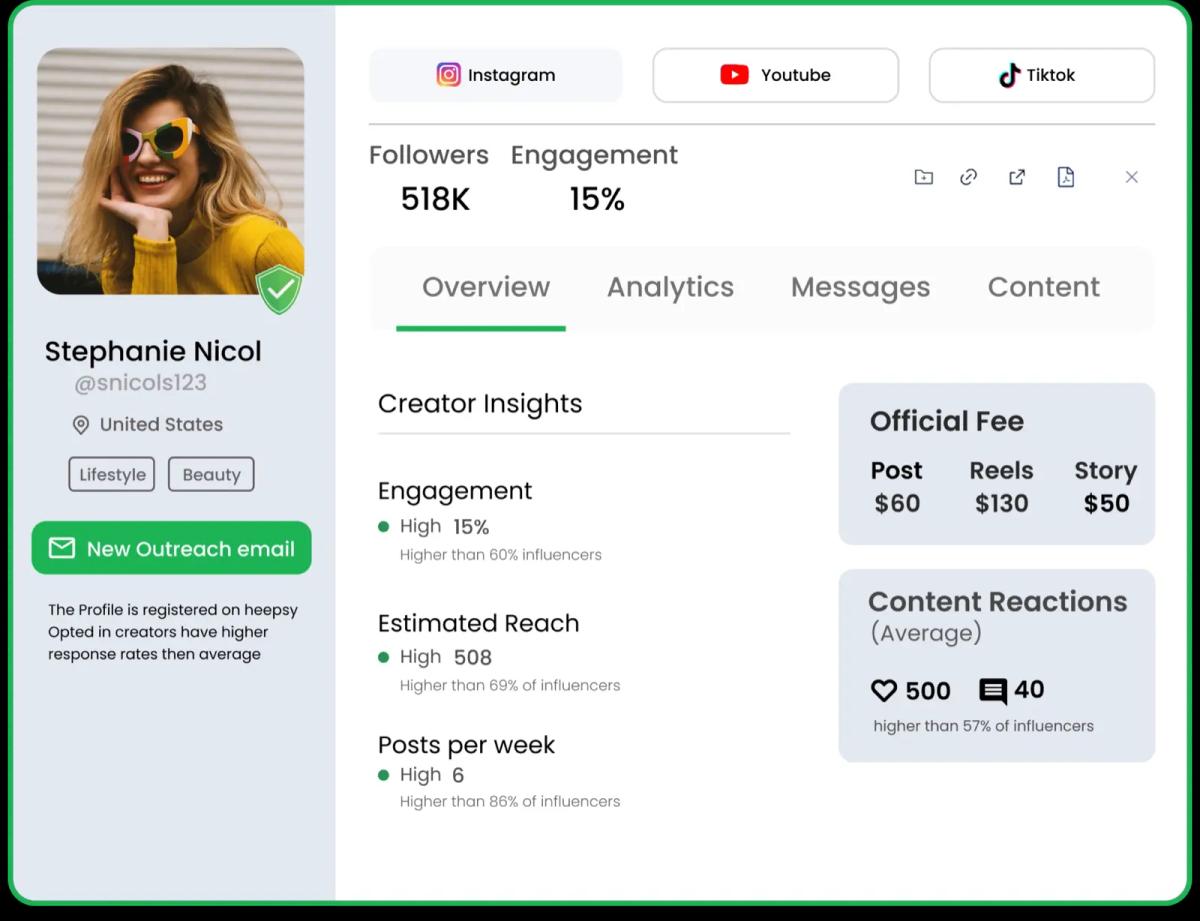1200x921 pixels.
Task: Copy the profile link using the chain icon
Action: point(967,177)
